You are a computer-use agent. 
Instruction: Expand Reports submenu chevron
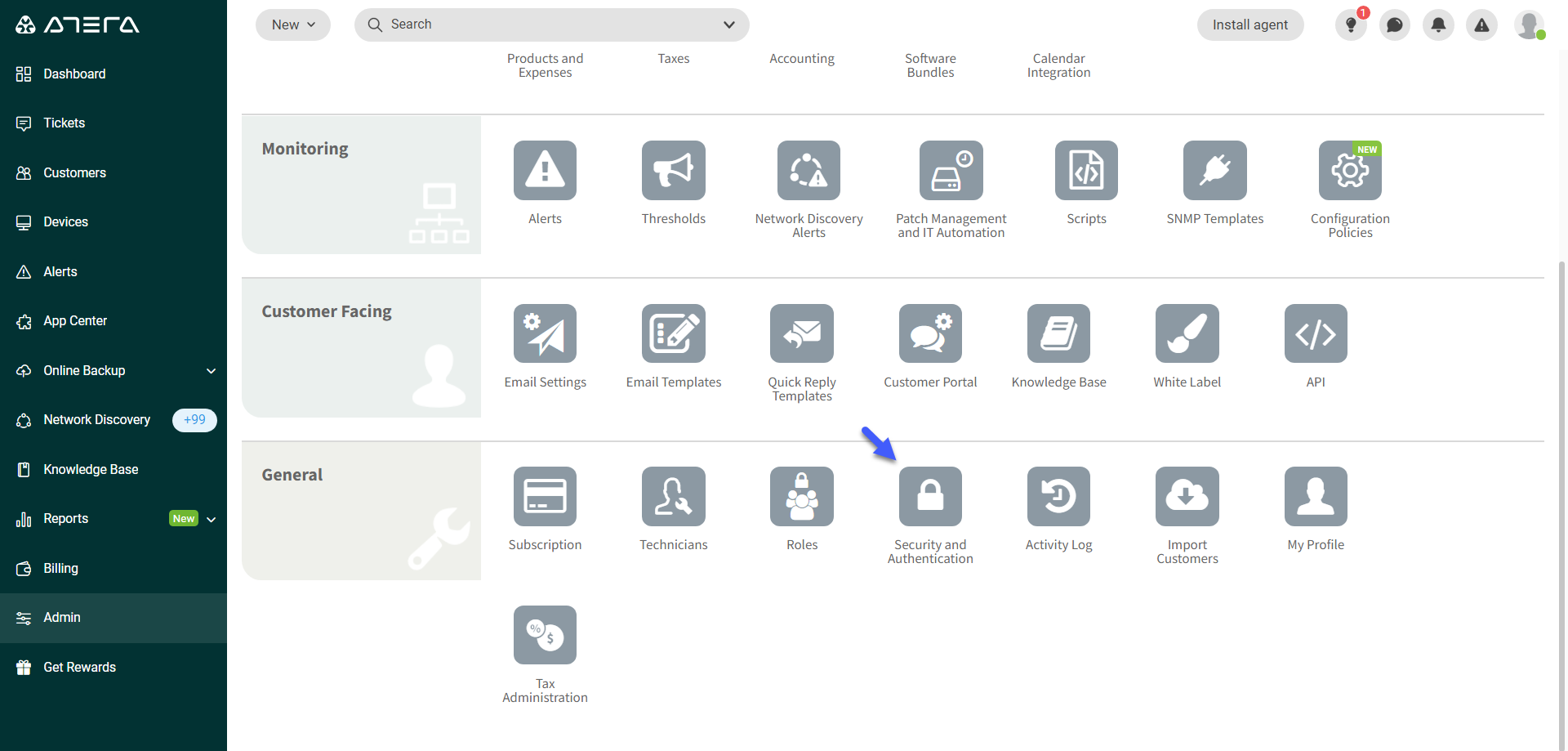212,519
